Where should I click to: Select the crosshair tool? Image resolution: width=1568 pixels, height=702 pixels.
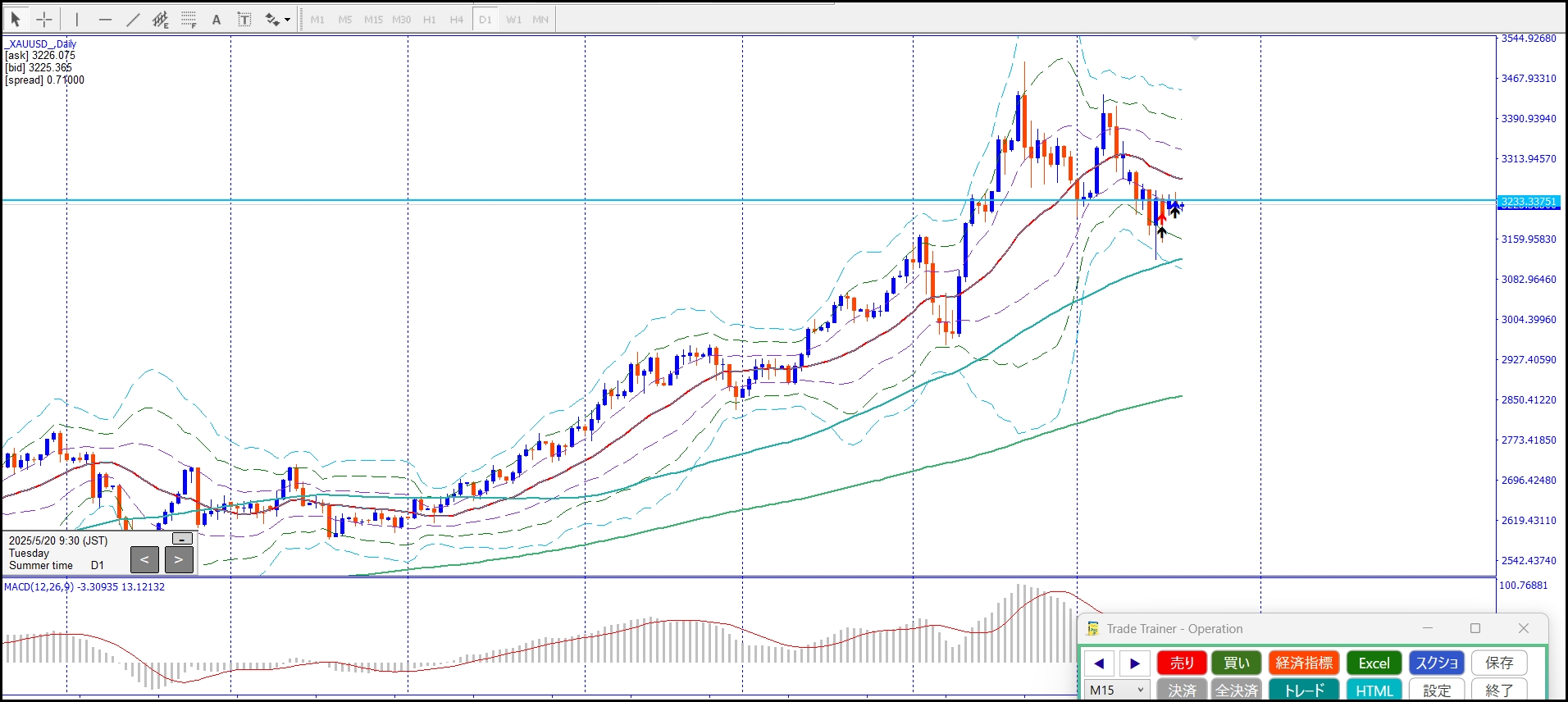point(44,20)
